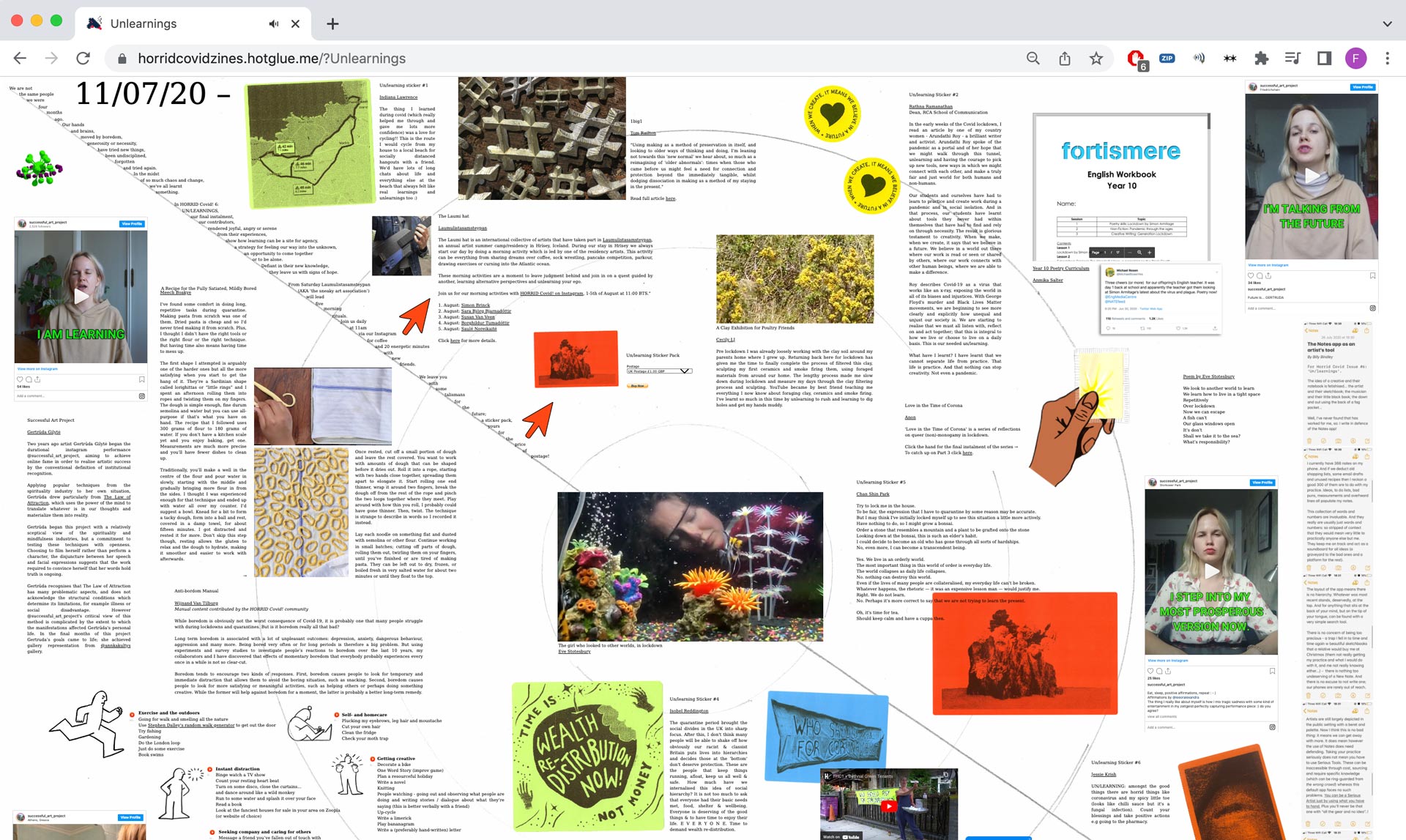Play the YouTube video at bottom
The height and width of the screenshot is (840, 1406).
pos(888,806)
